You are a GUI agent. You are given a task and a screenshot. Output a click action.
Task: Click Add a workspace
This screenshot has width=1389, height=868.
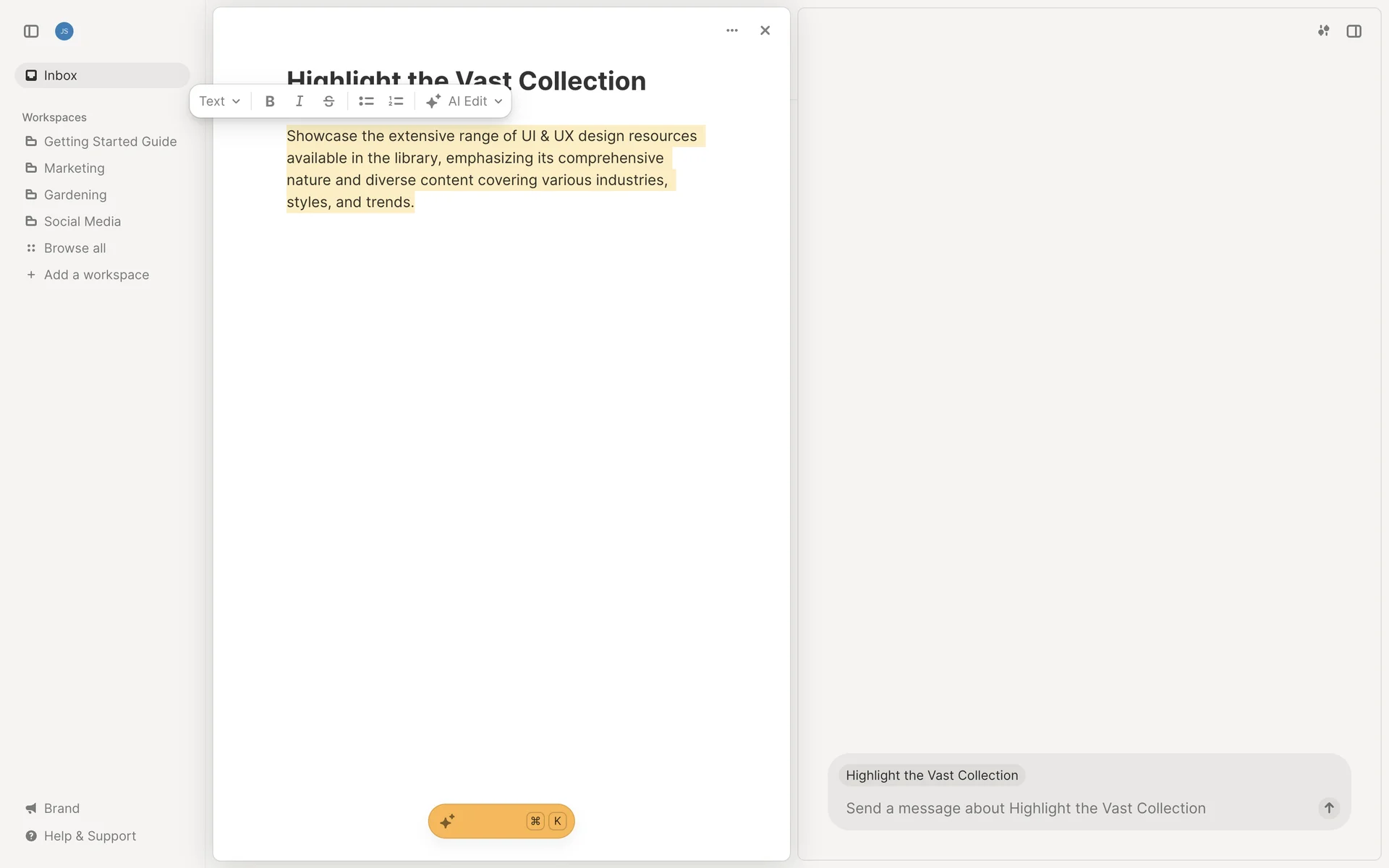coord(96,275)
